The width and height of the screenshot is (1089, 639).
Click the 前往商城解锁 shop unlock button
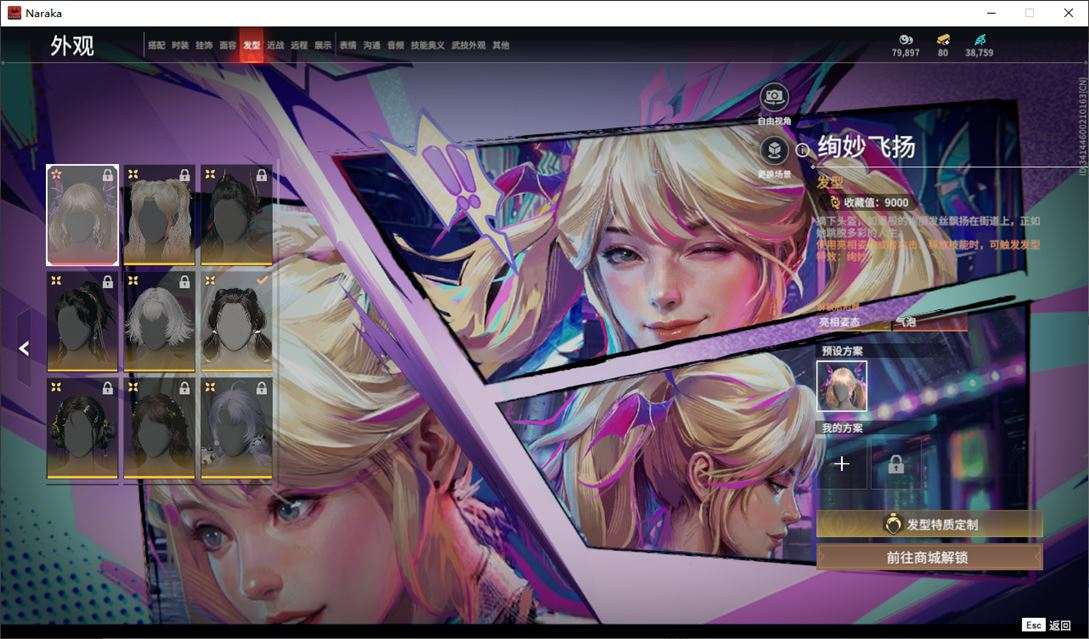pyautogui.click(x=929, y=557)
